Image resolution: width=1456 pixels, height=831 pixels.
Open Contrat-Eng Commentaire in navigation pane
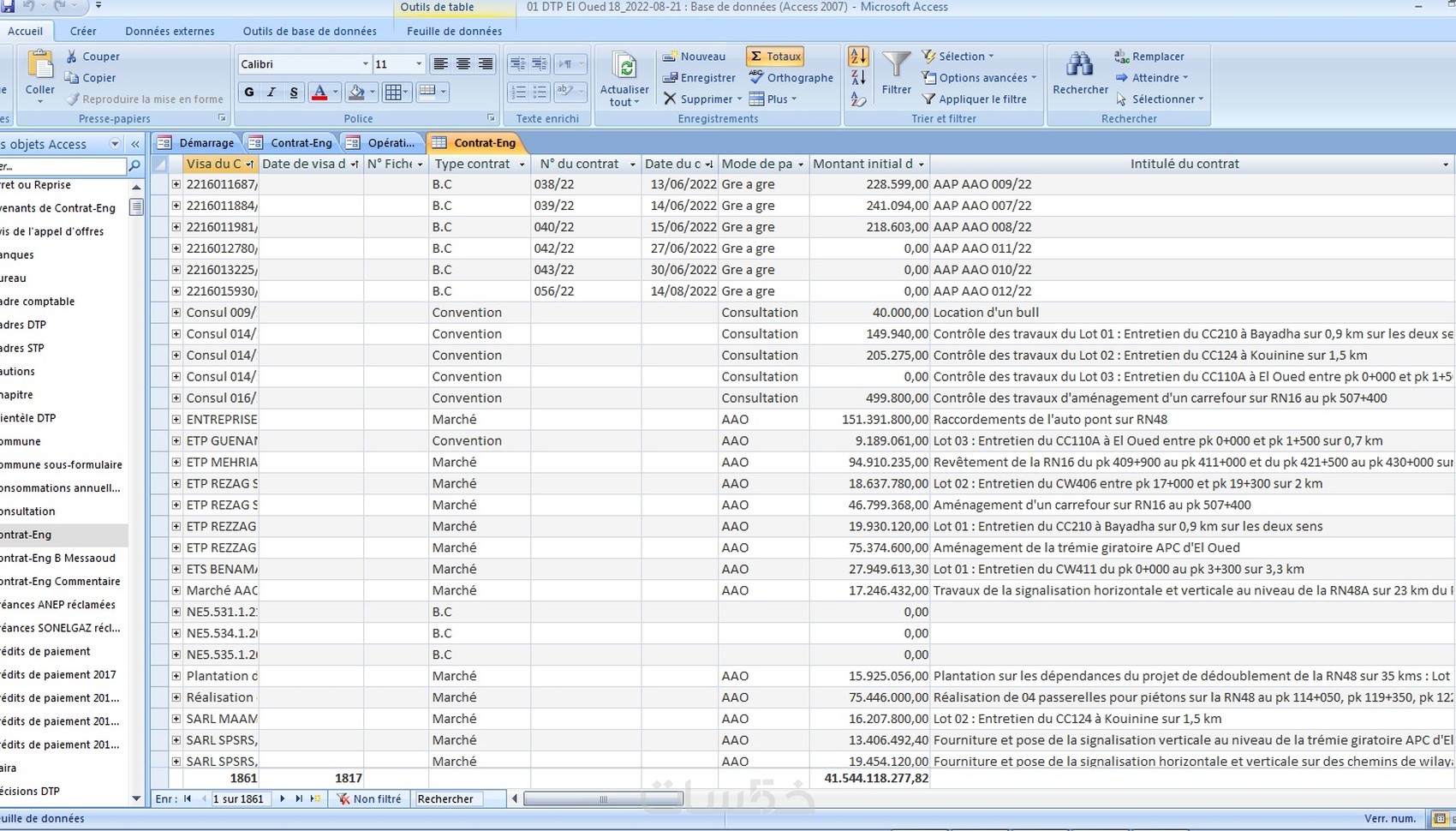pyautogui.click(x=60, y=581)
